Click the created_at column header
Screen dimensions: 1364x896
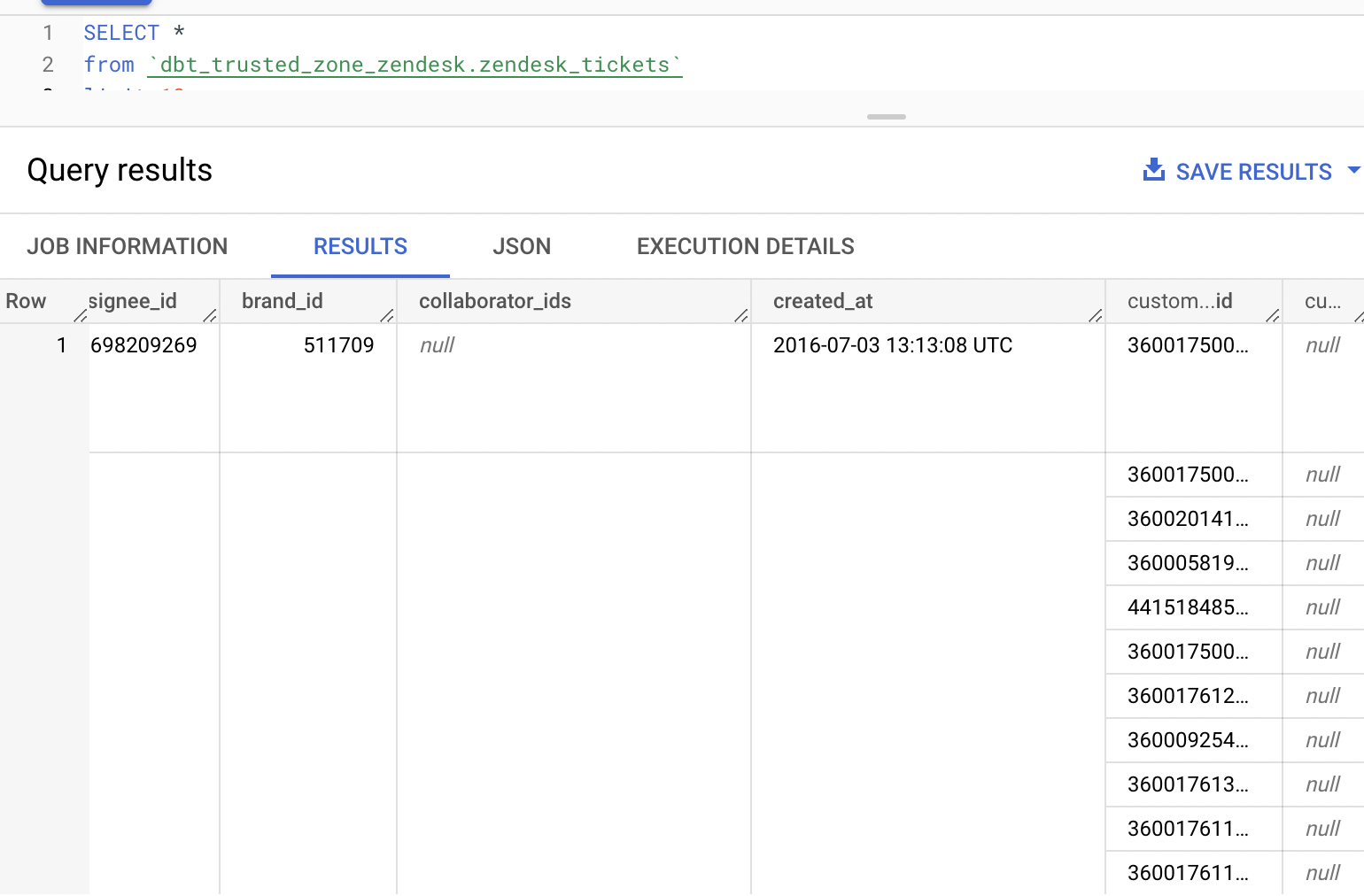pyautogui.click(x=823, y=301)
